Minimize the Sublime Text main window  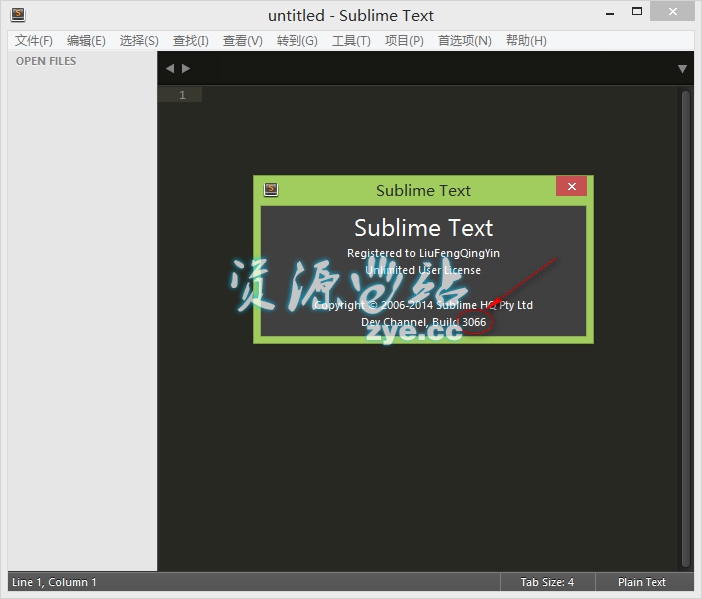609,13
